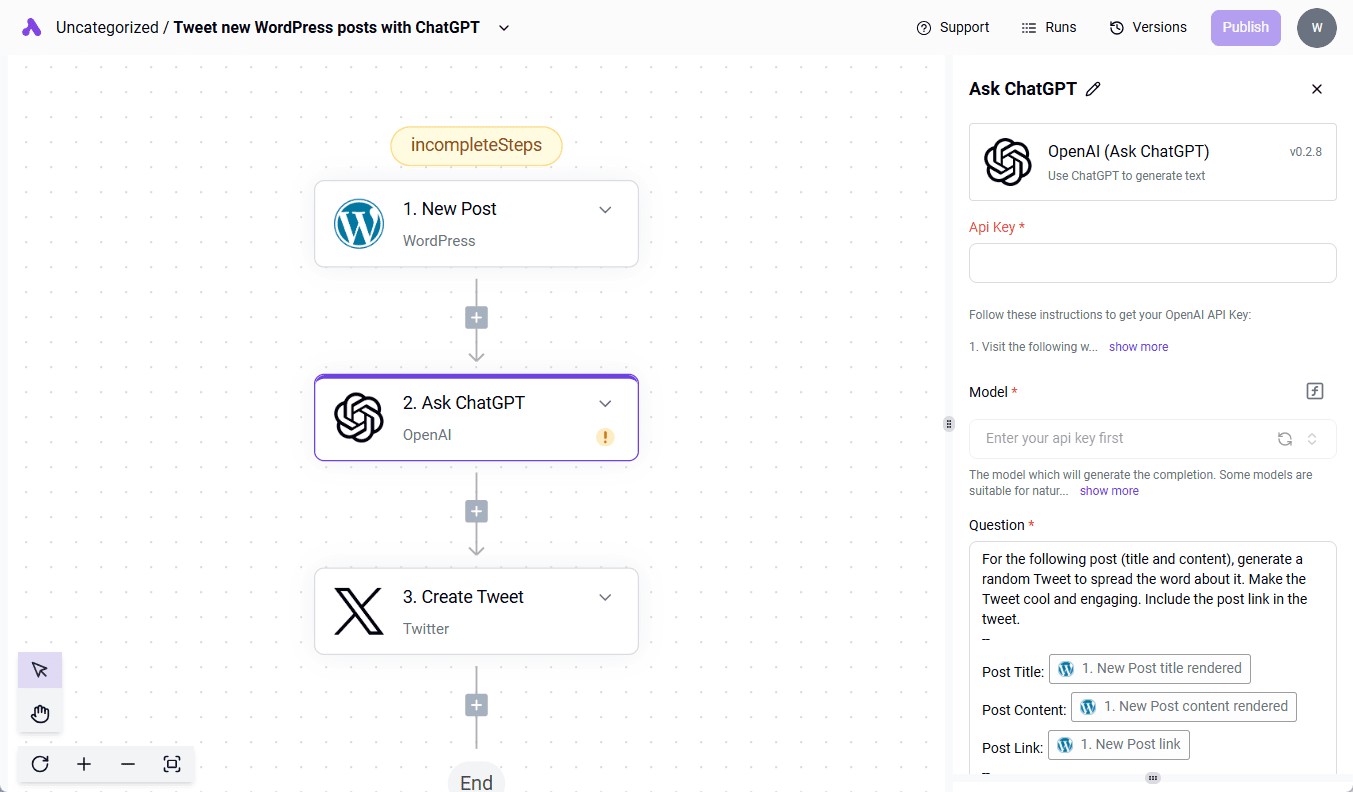
Task: Click show more under API Key instructions
Action: point(1138,347)
